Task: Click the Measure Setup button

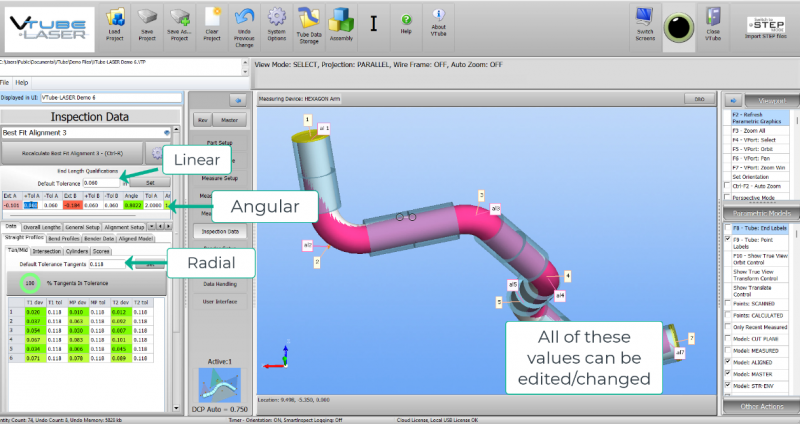Action: [x=220, y=178]
